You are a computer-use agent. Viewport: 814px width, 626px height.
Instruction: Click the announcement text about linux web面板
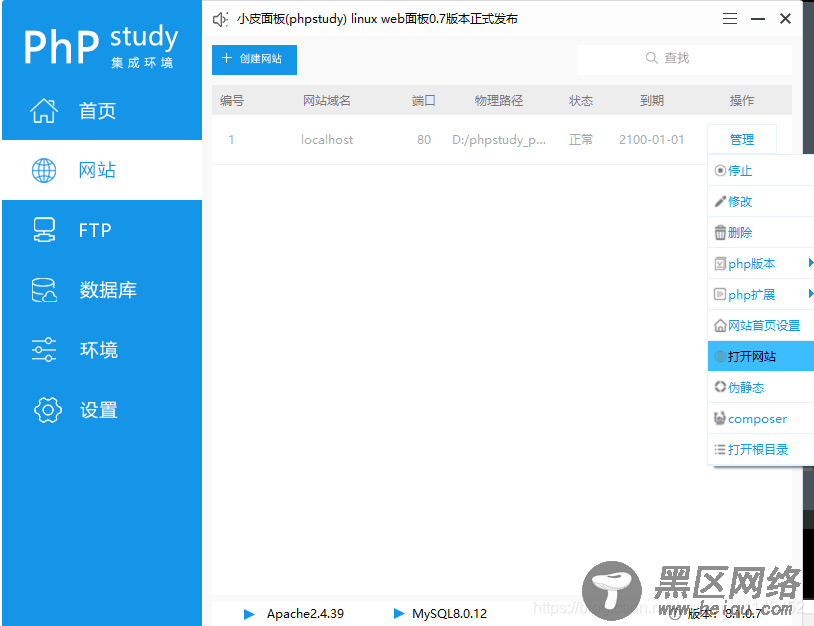(377, 19)
